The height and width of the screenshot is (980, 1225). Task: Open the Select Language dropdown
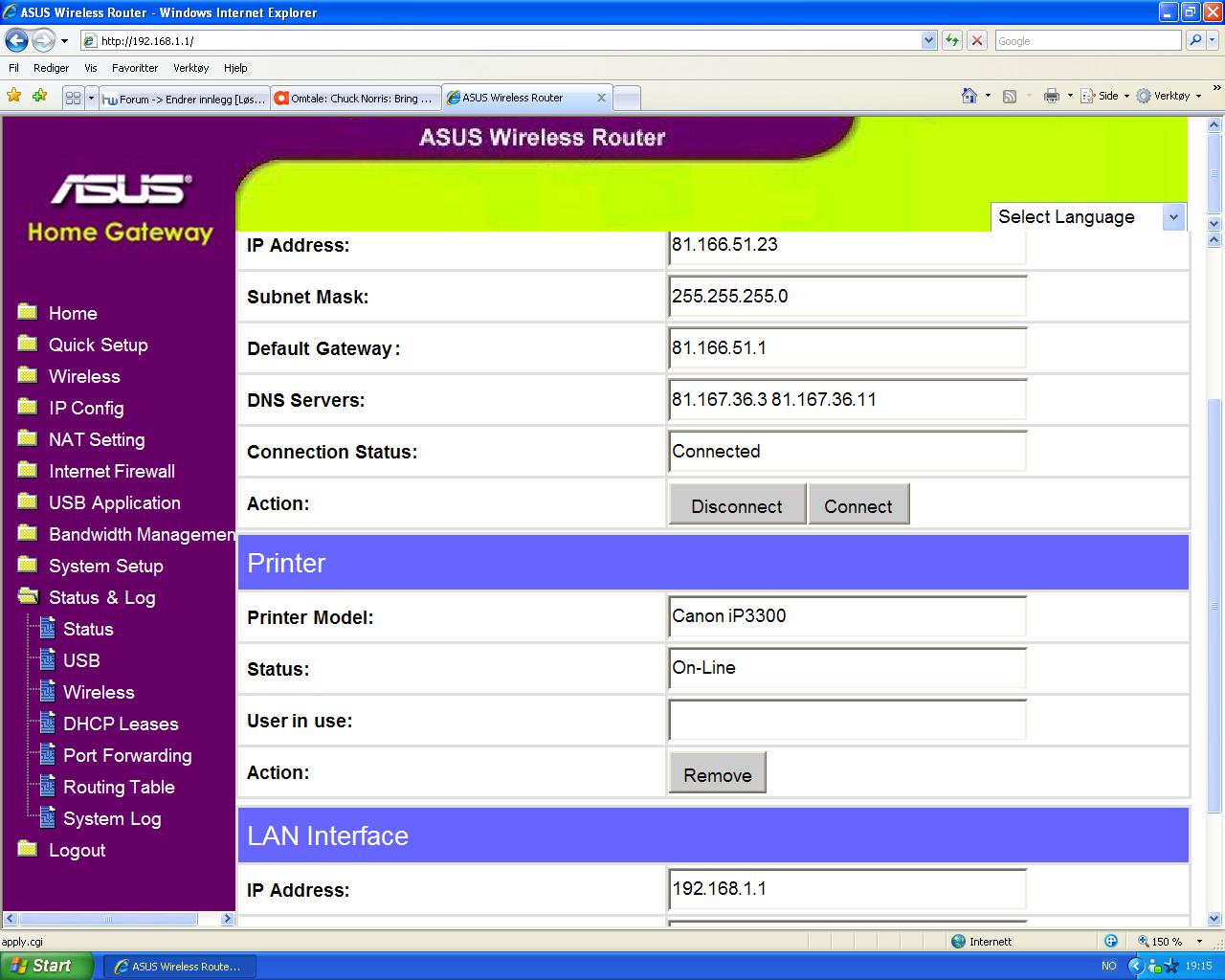pyautogui.click(x=1089, y=217)
